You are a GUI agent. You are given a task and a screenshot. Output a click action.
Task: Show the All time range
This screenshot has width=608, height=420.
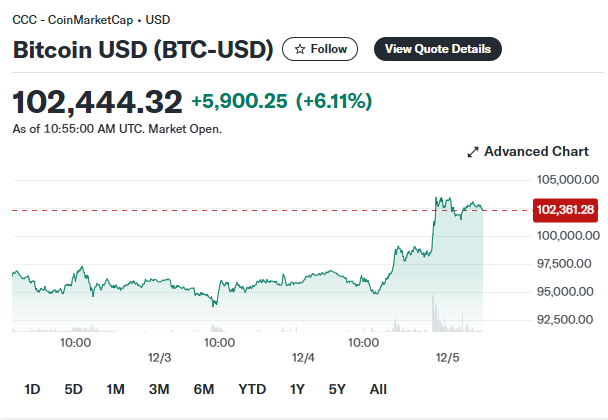[x=378, y=389]
